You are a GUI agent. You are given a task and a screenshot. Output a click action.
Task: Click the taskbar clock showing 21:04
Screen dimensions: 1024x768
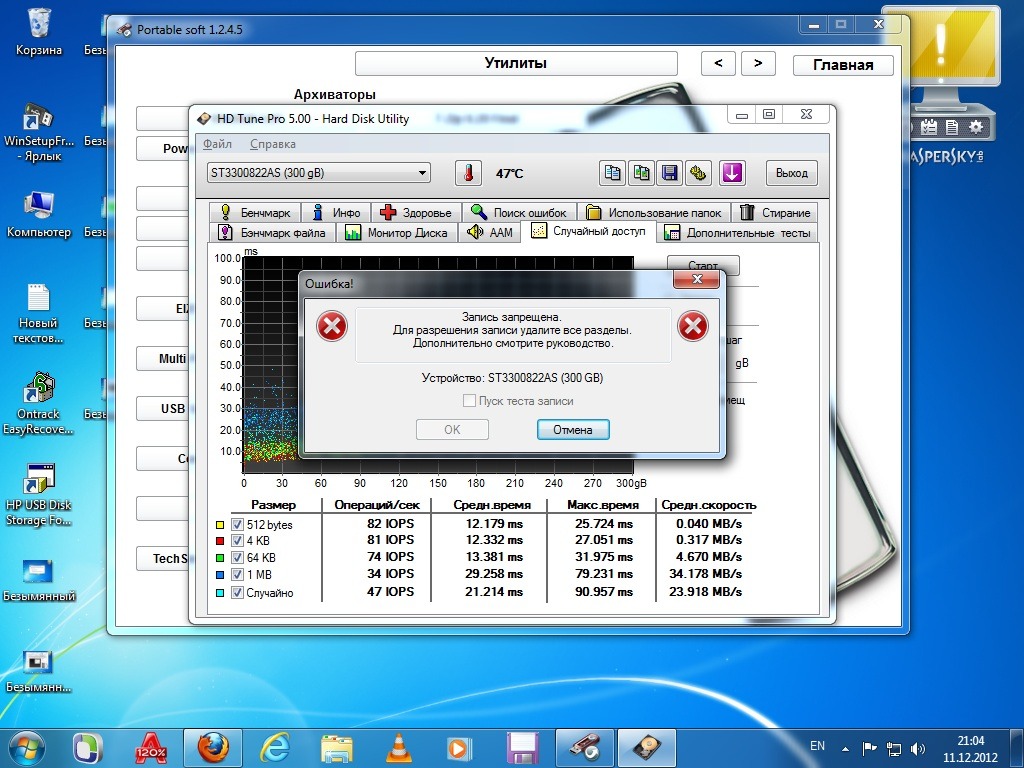[970, 748]
